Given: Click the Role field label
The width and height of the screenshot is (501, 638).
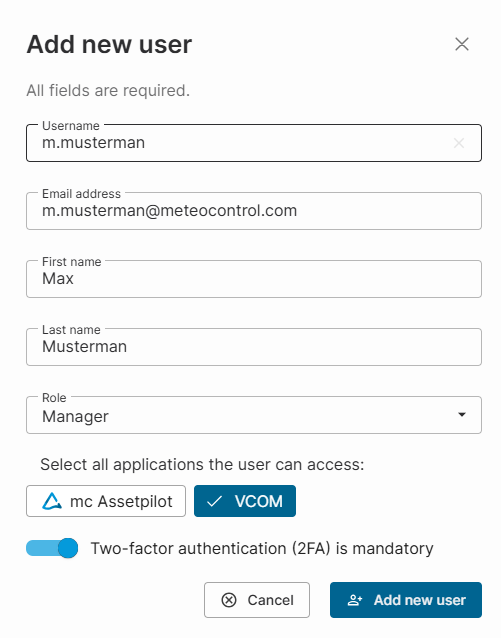Looking at the screenshot, I should point(54,398).
